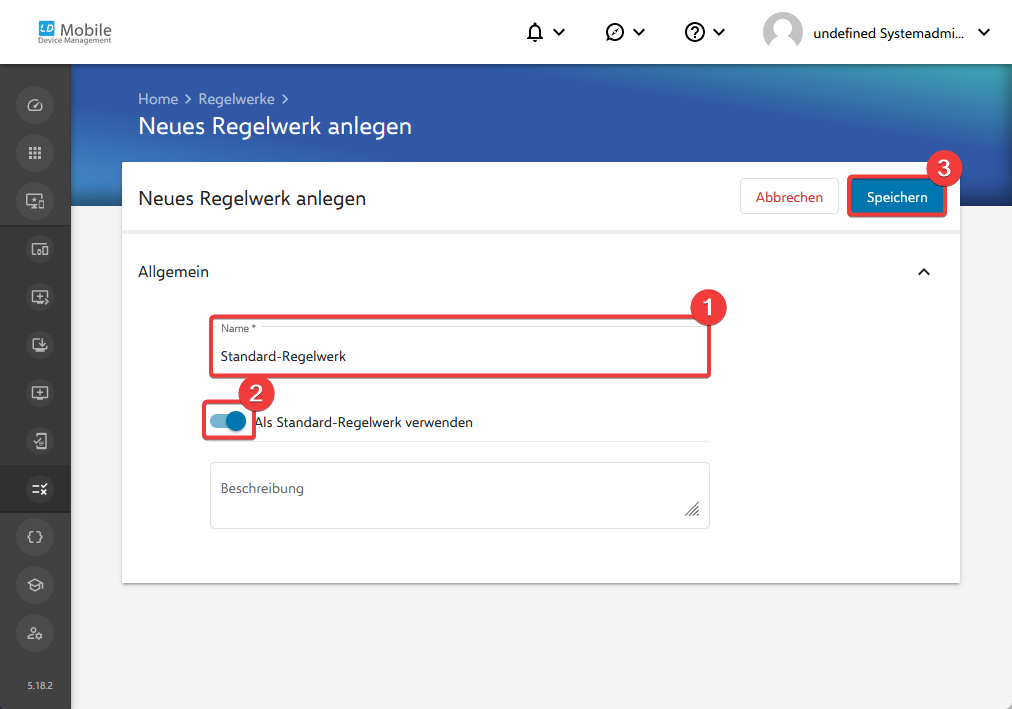Click the Als Standard-Regelwerk verwenden label
Image resolution: width=1012 pixels, height=709 pixels.
pos(364,423)
